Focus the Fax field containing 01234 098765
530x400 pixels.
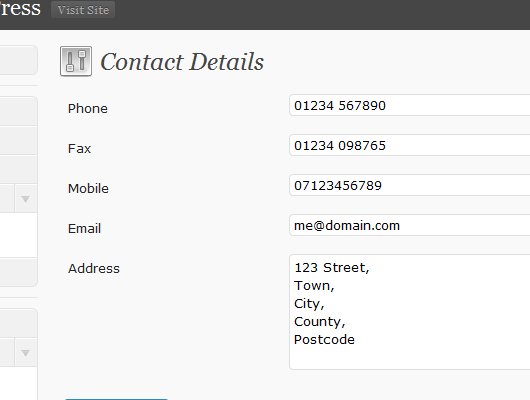[409, 145]
